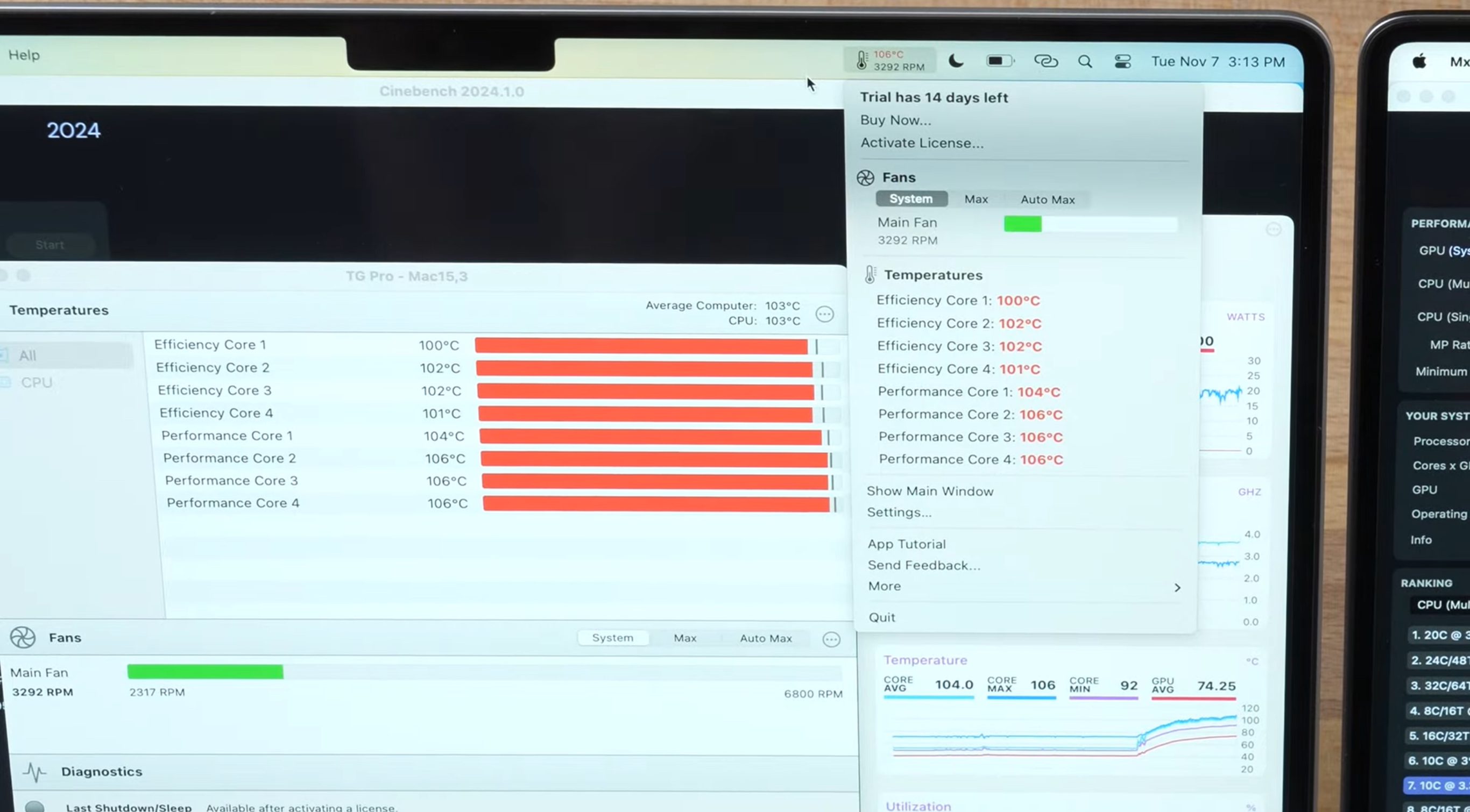This screenshot has height=812, width=1470.
Task: Click CORE MAX 106 value
Action: [x=1043, y=685]
